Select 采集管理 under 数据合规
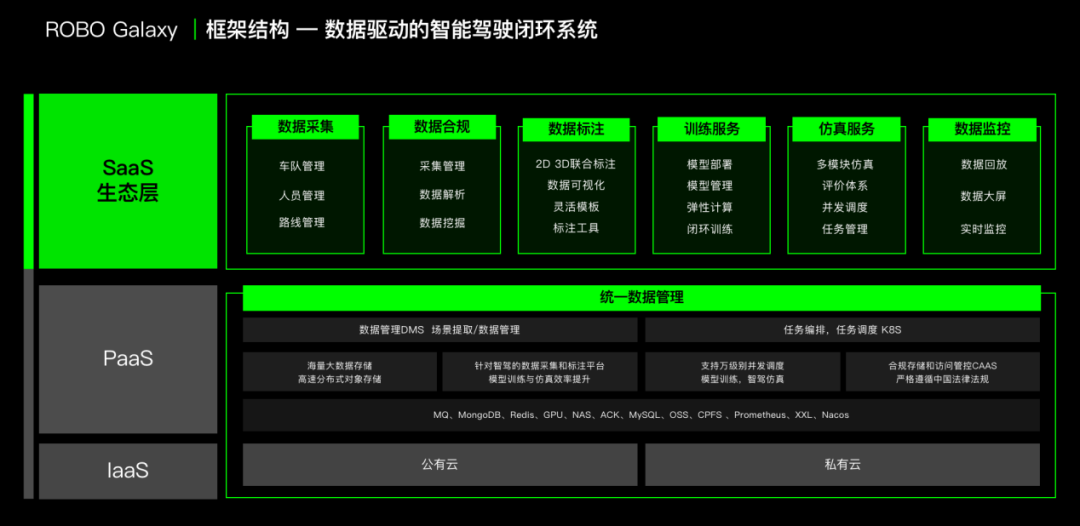This screenshot has width=1080, height=526. [x=442, y=166]
